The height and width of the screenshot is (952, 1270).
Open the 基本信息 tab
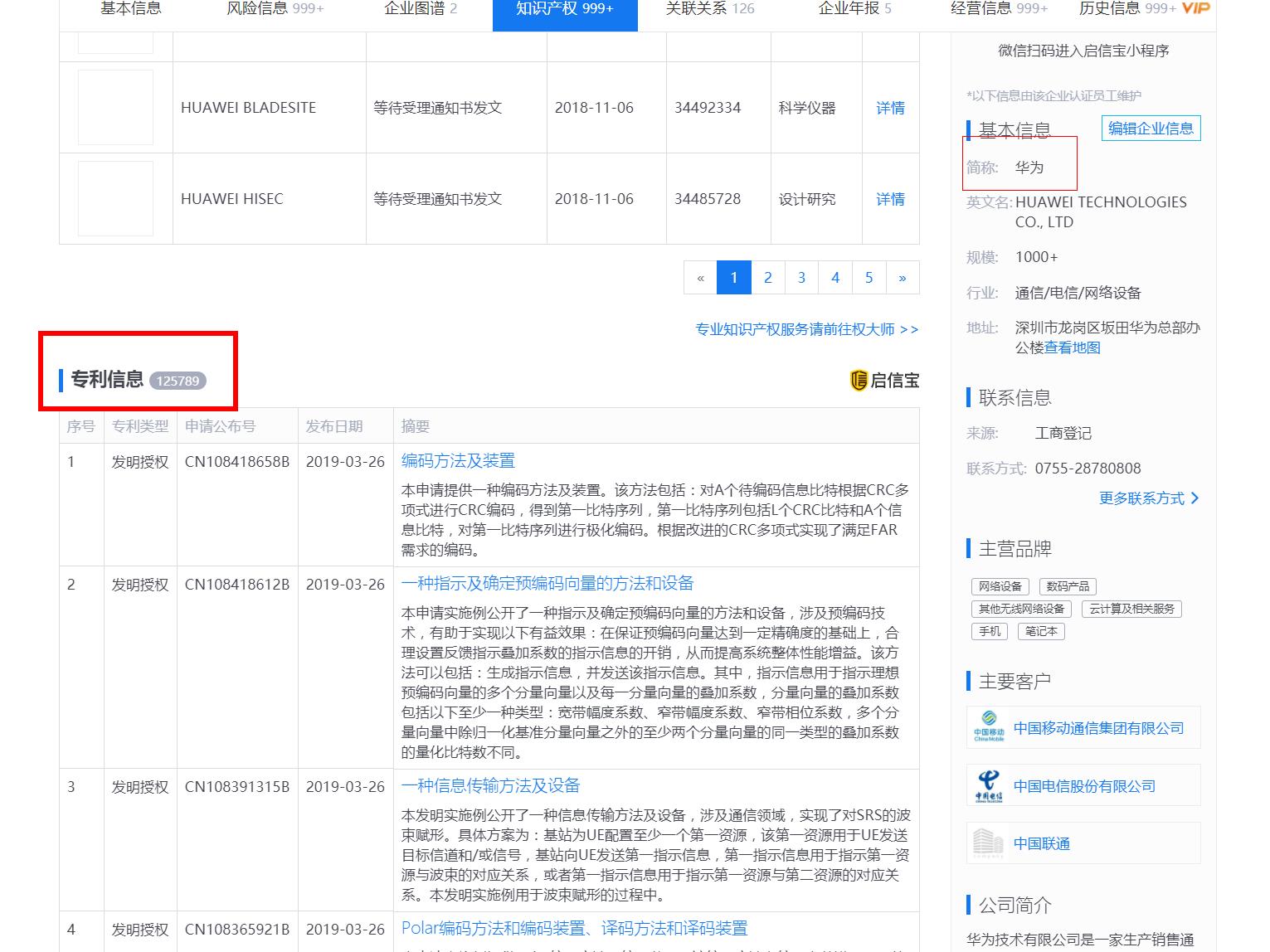point(131,8)
